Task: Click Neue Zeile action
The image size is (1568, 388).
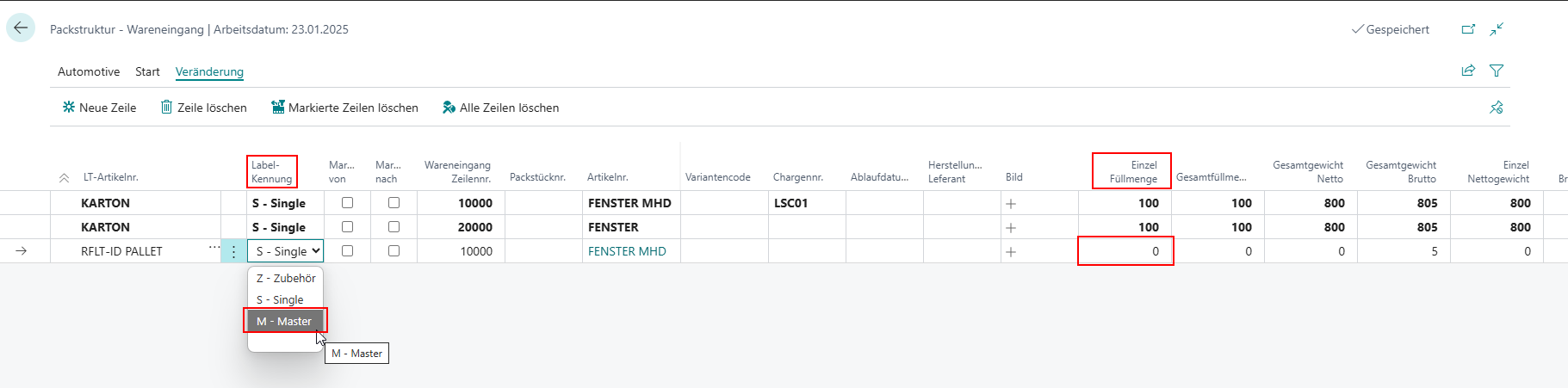Action: coord(99,108)
